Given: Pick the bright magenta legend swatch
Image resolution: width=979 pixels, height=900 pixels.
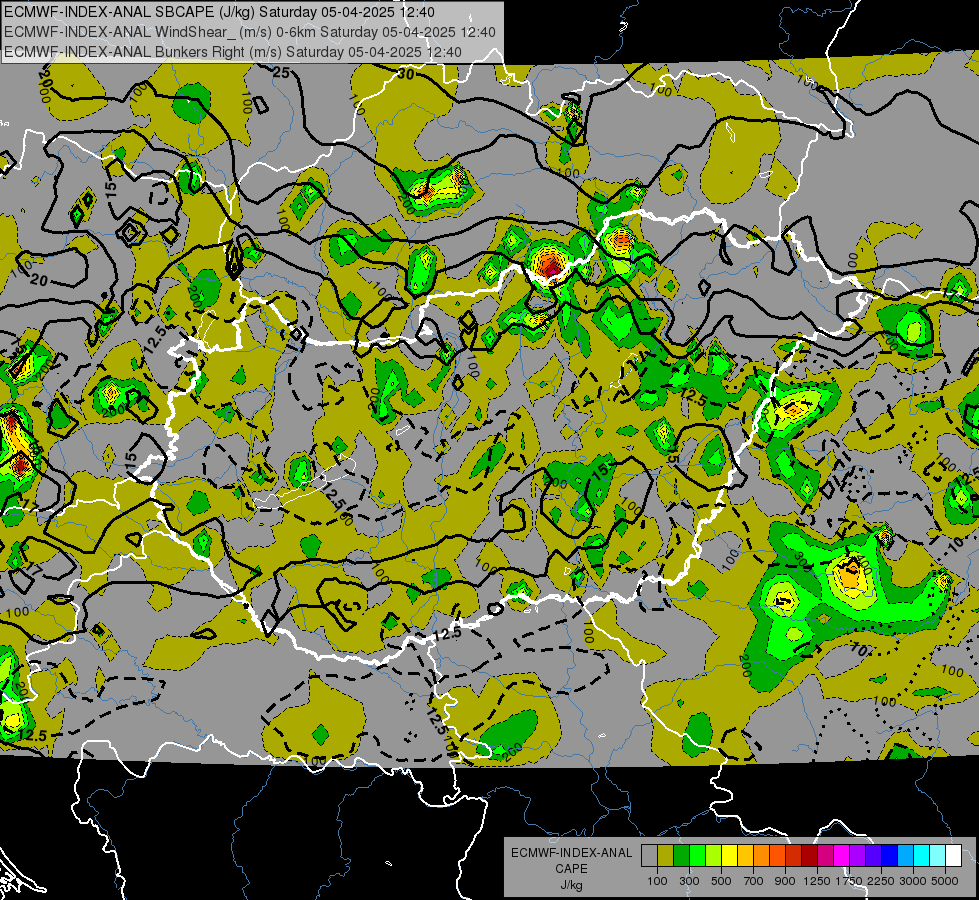Looking at the screenshot, I should [842, 856].
